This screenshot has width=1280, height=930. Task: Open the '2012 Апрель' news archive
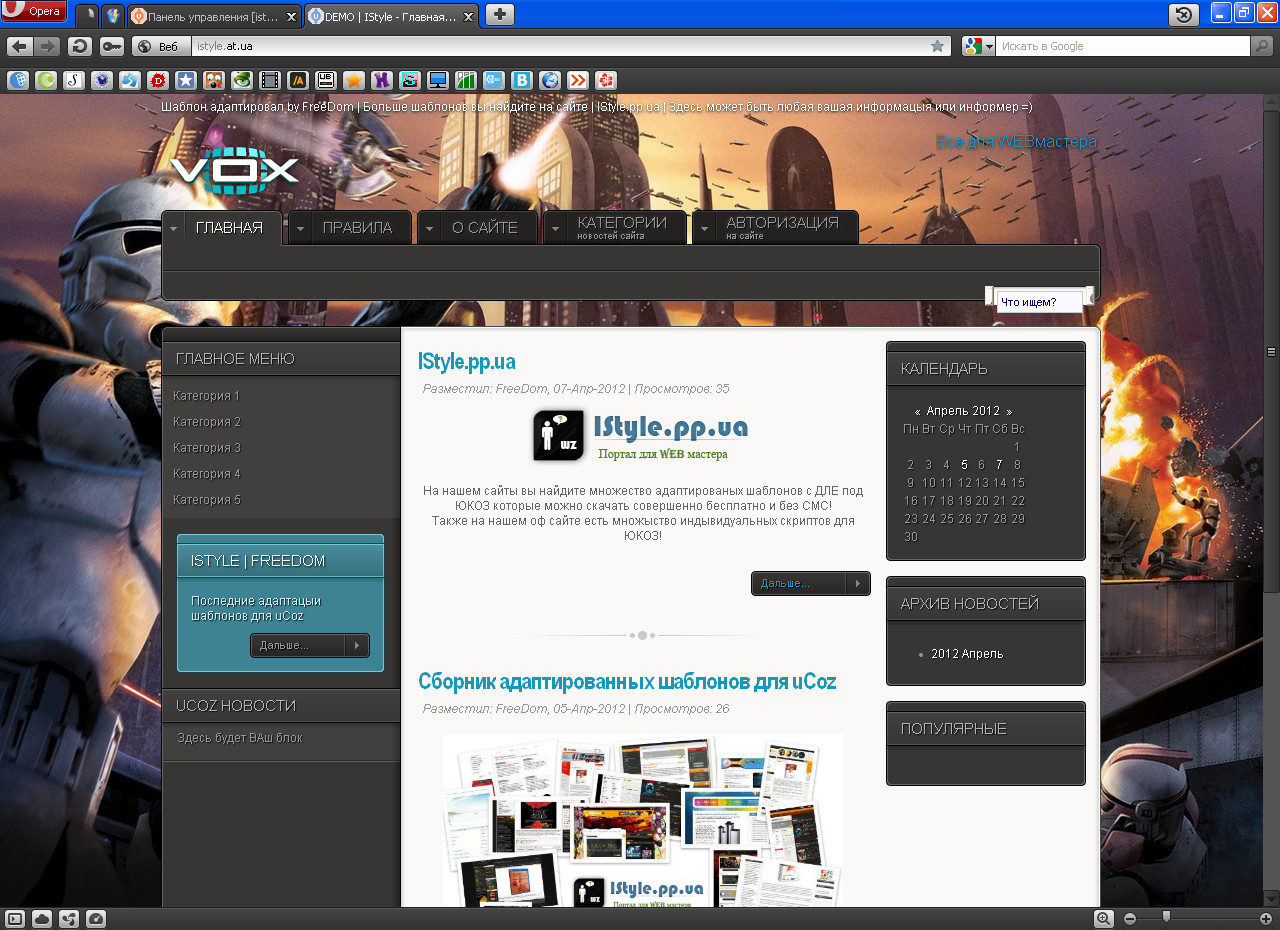point(967,654)
